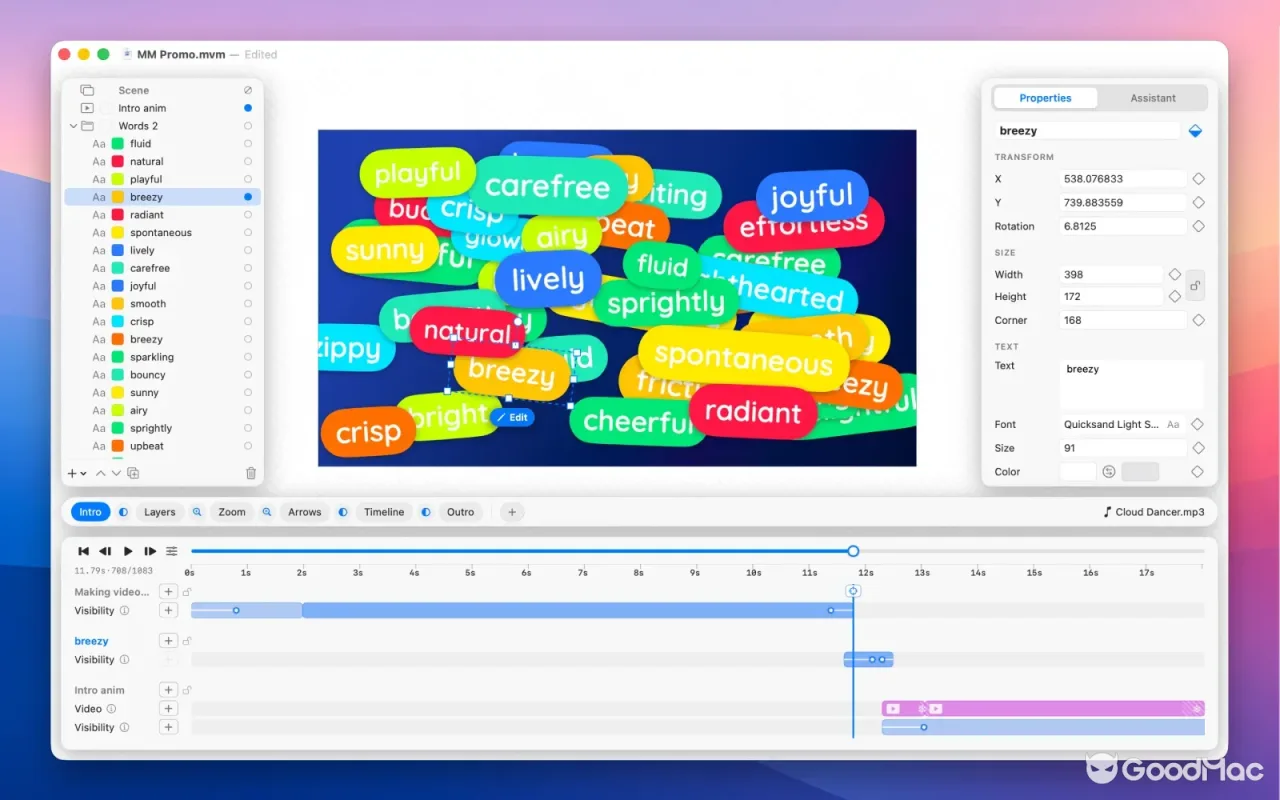Click the white text color swatch
This screenshot has width=1280, height=800.
[1078, 472]
